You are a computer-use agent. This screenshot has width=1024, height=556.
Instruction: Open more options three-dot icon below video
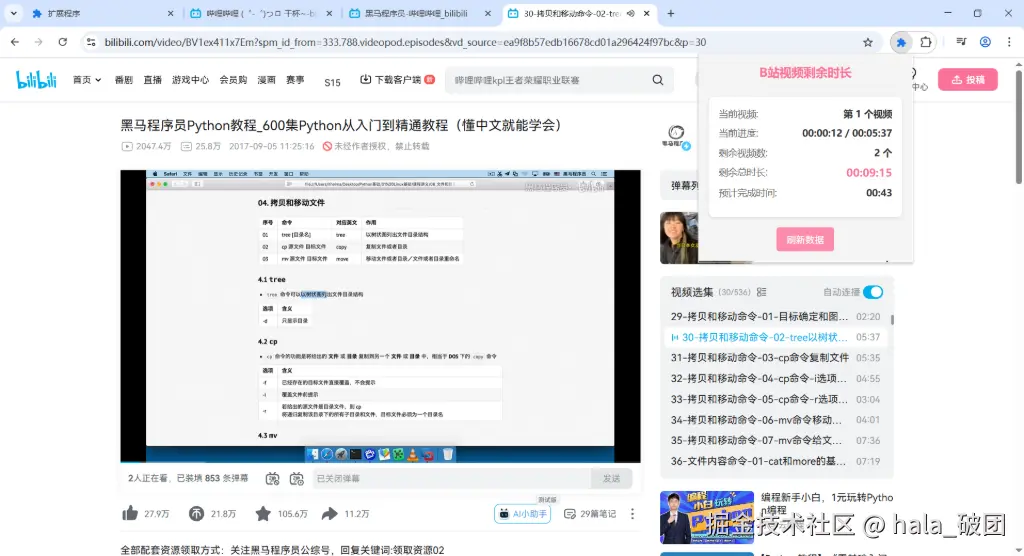632,514
